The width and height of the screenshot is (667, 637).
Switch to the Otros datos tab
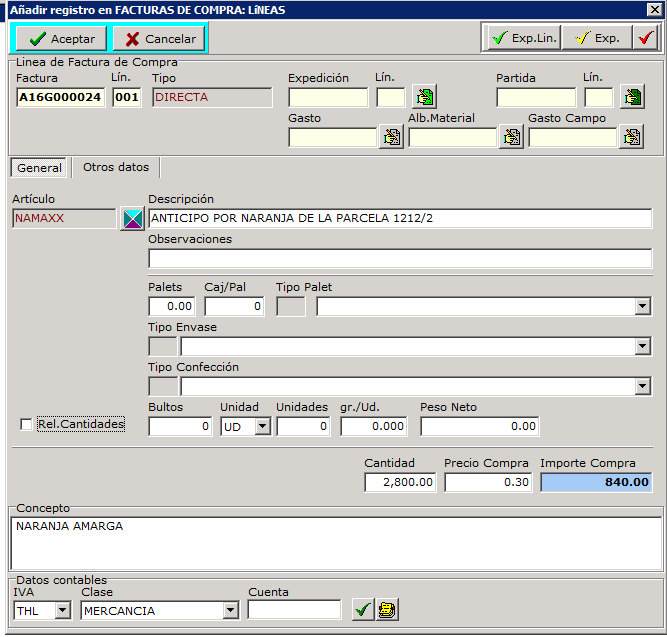(x=116, y=167)
